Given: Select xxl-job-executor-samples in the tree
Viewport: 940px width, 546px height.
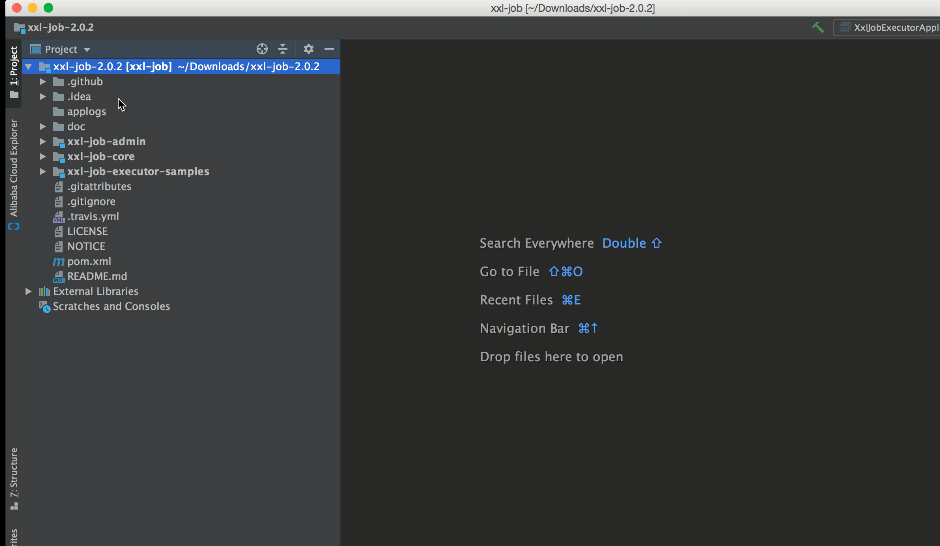Looking at the screenshot, I should coord(138,171).
